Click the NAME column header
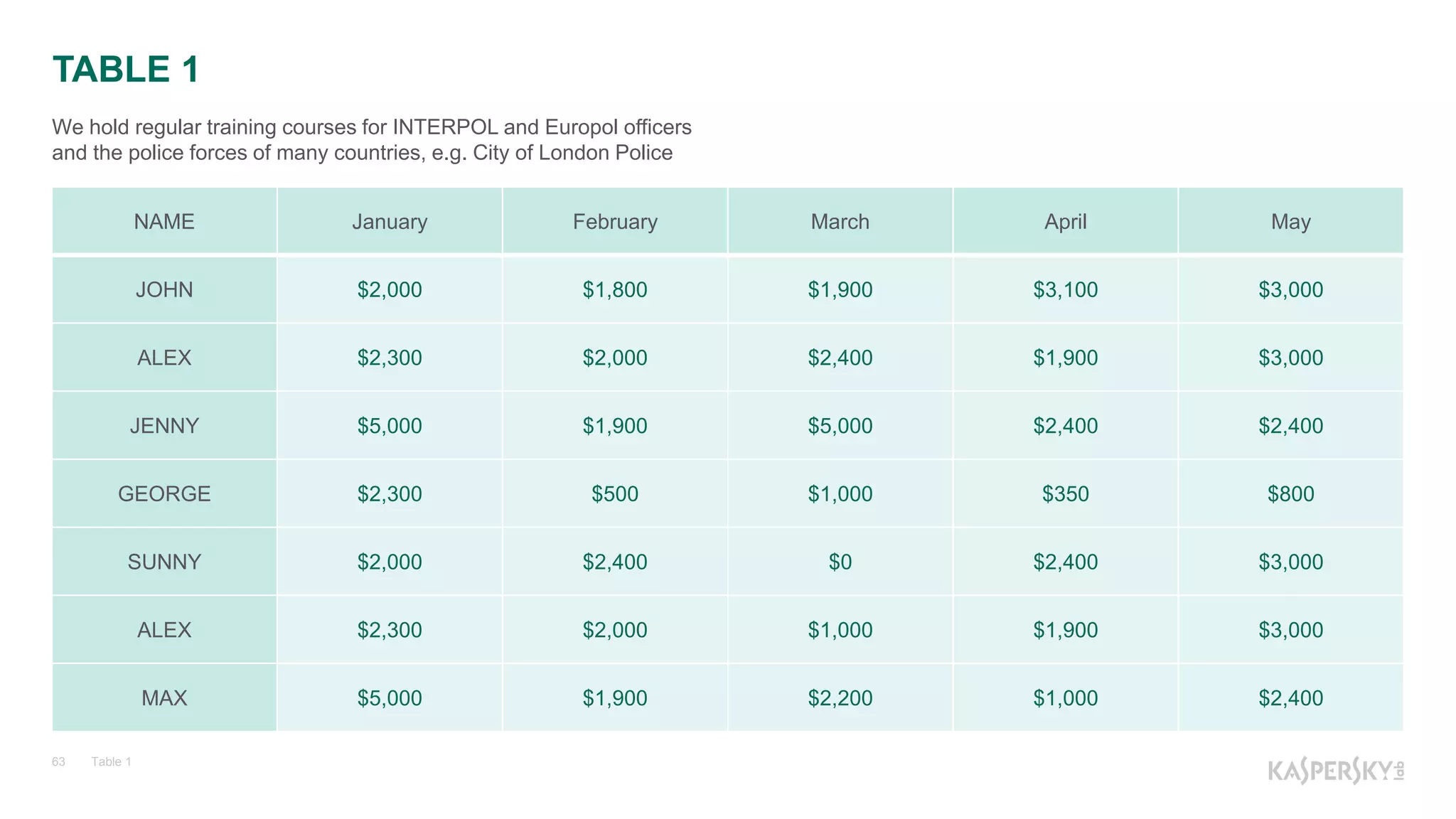 pyautogui.click(x=164, y=221)
